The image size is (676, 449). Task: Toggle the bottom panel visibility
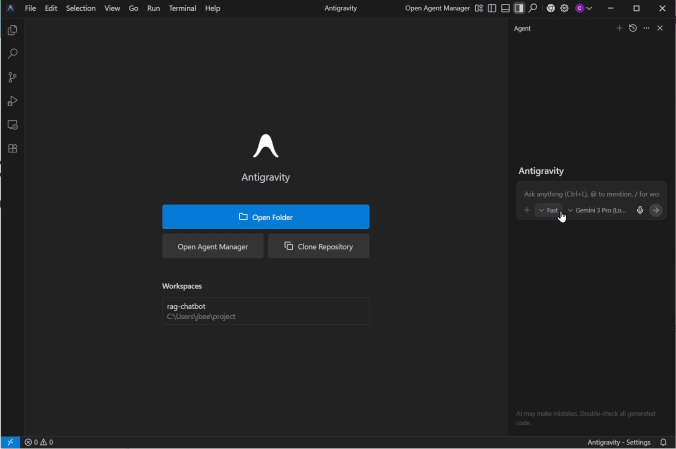(505, 8)
